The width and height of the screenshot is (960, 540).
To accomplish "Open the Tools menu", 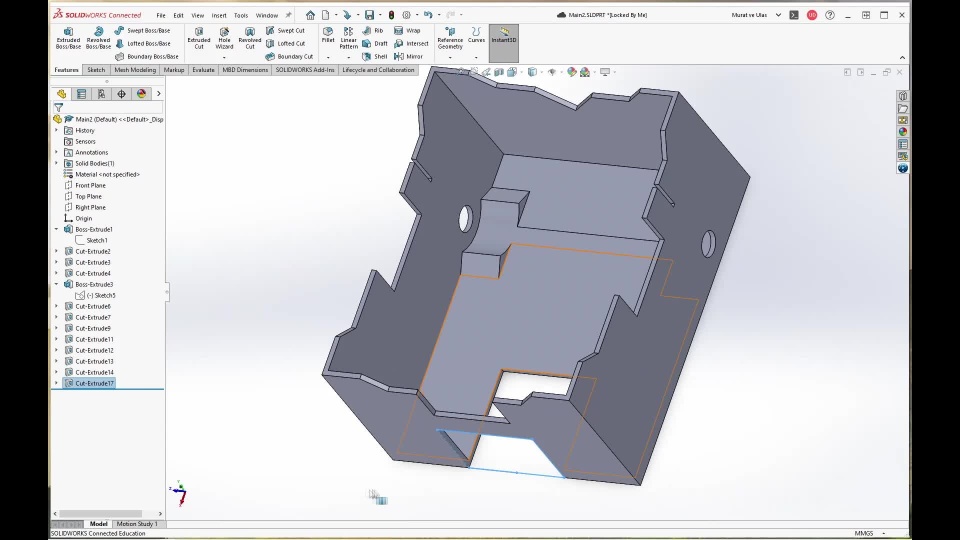I will pyautogui.click(x=241, y=15).
